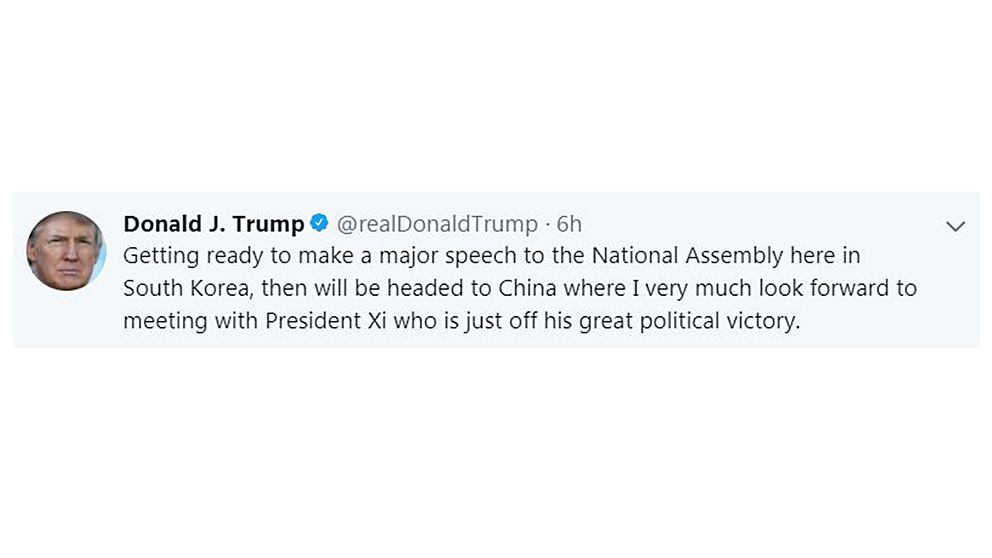992x558 pixels.
Task: Expand the tweet options chevron
Action: (955, 227)
